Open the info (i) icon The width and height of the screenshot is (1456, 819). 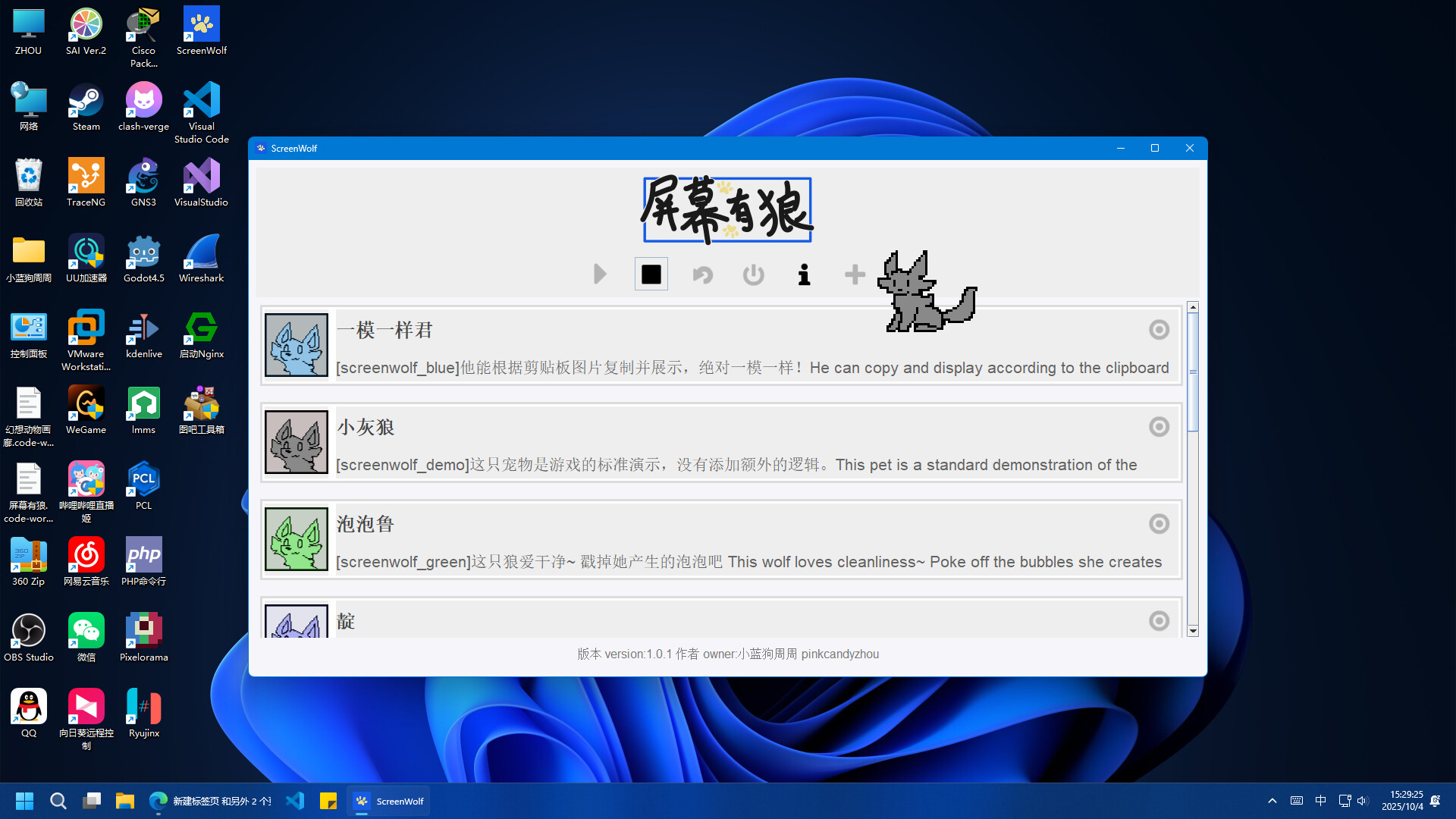[x=804, y=275]
